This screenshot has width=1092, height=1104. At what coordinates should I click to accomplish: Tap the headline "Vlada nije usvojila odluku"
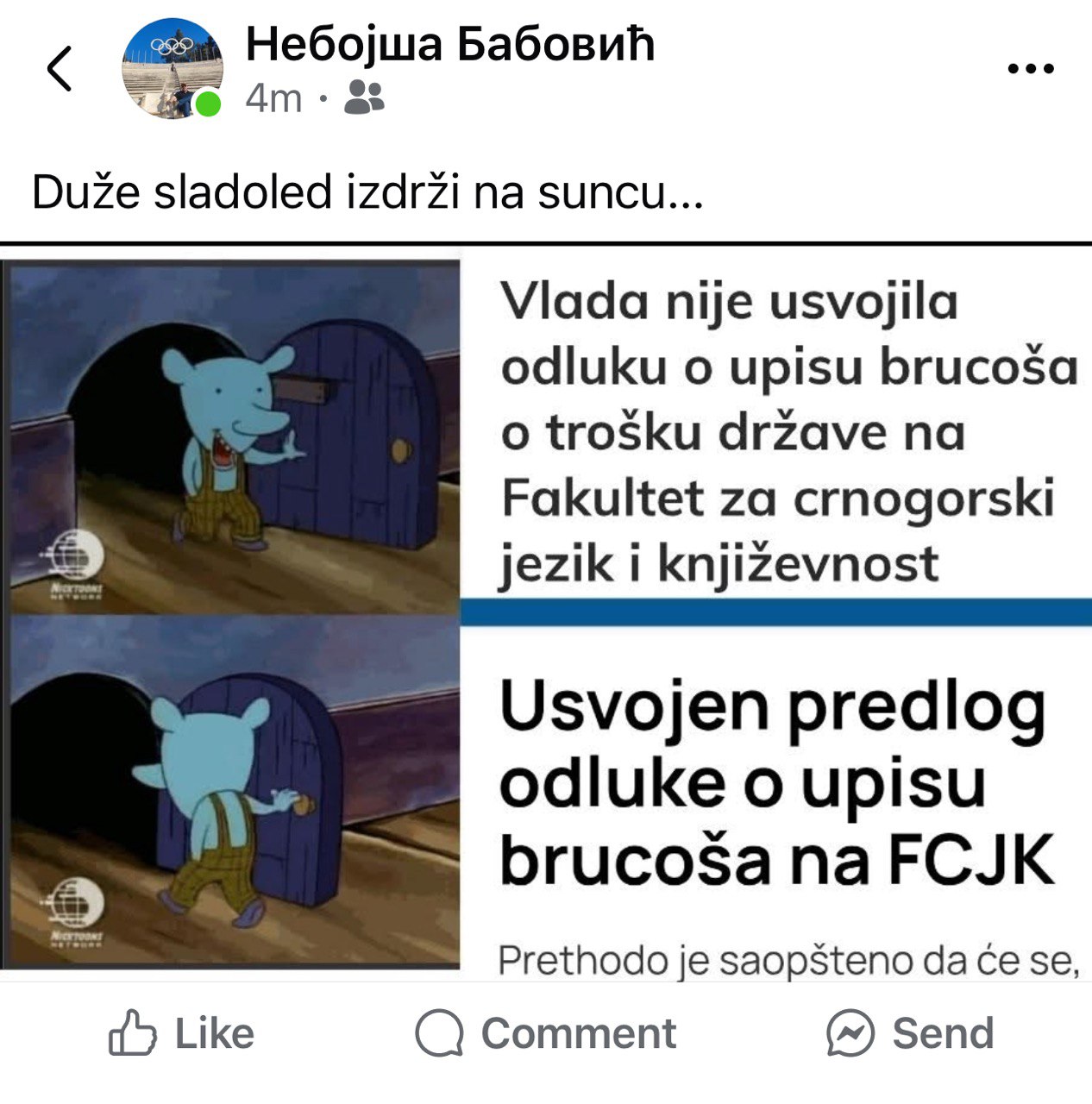click(789, 432)
